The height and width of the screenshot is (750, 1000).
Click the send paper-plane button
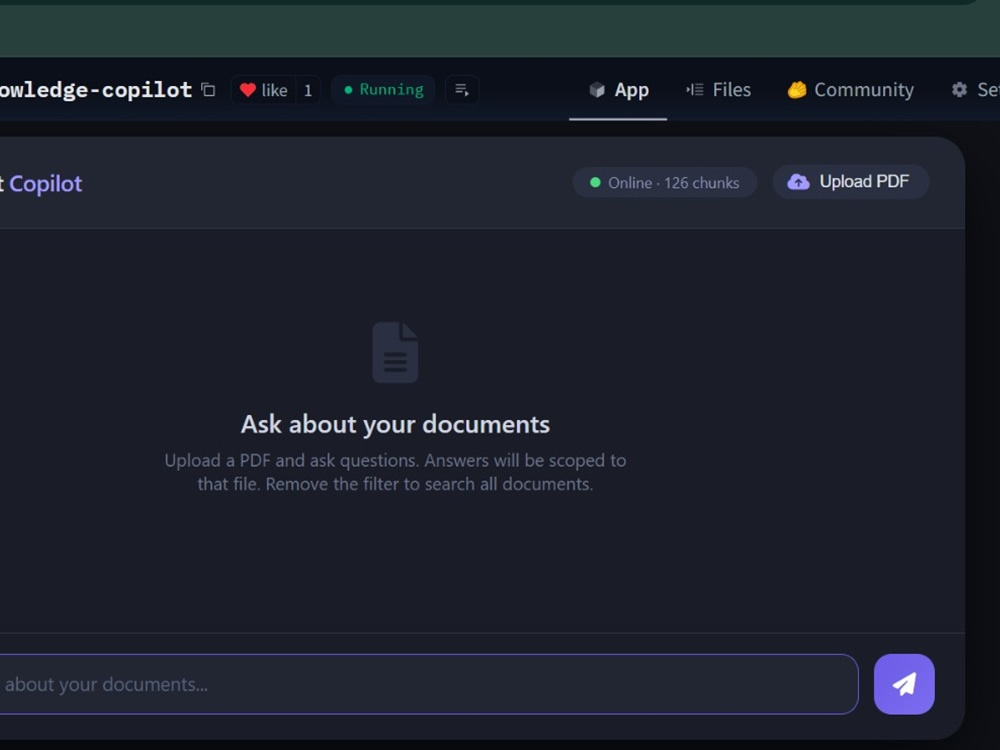point(904,684)
